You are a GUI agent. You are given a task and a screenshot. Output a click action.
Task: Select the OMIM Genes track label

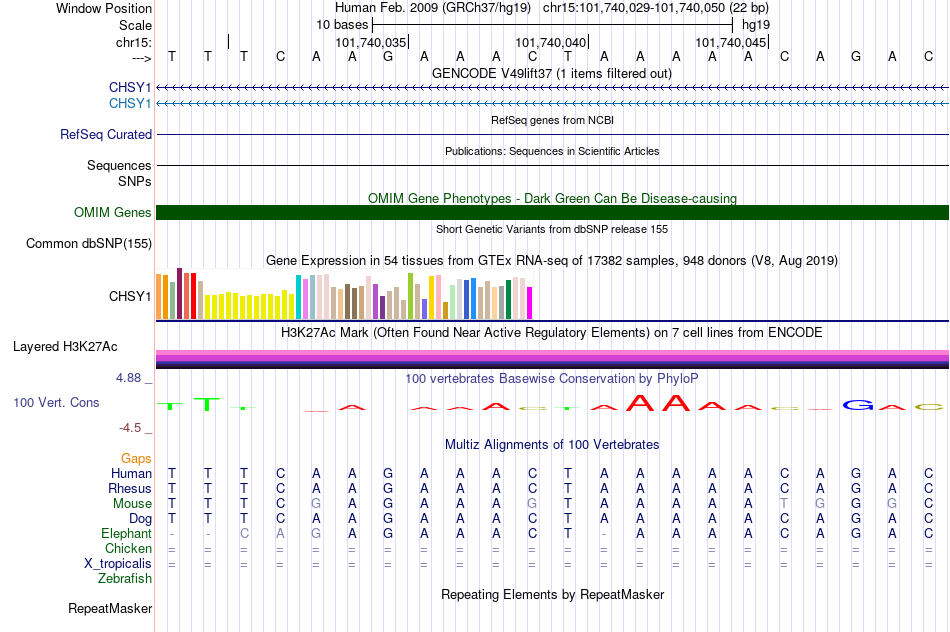pyautogui.click(x=113, y=213)
